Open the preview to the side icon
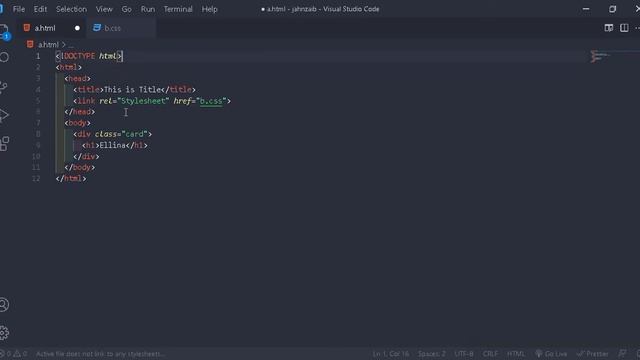The height and width of the screenshot is (360, 640). [609, 28]
